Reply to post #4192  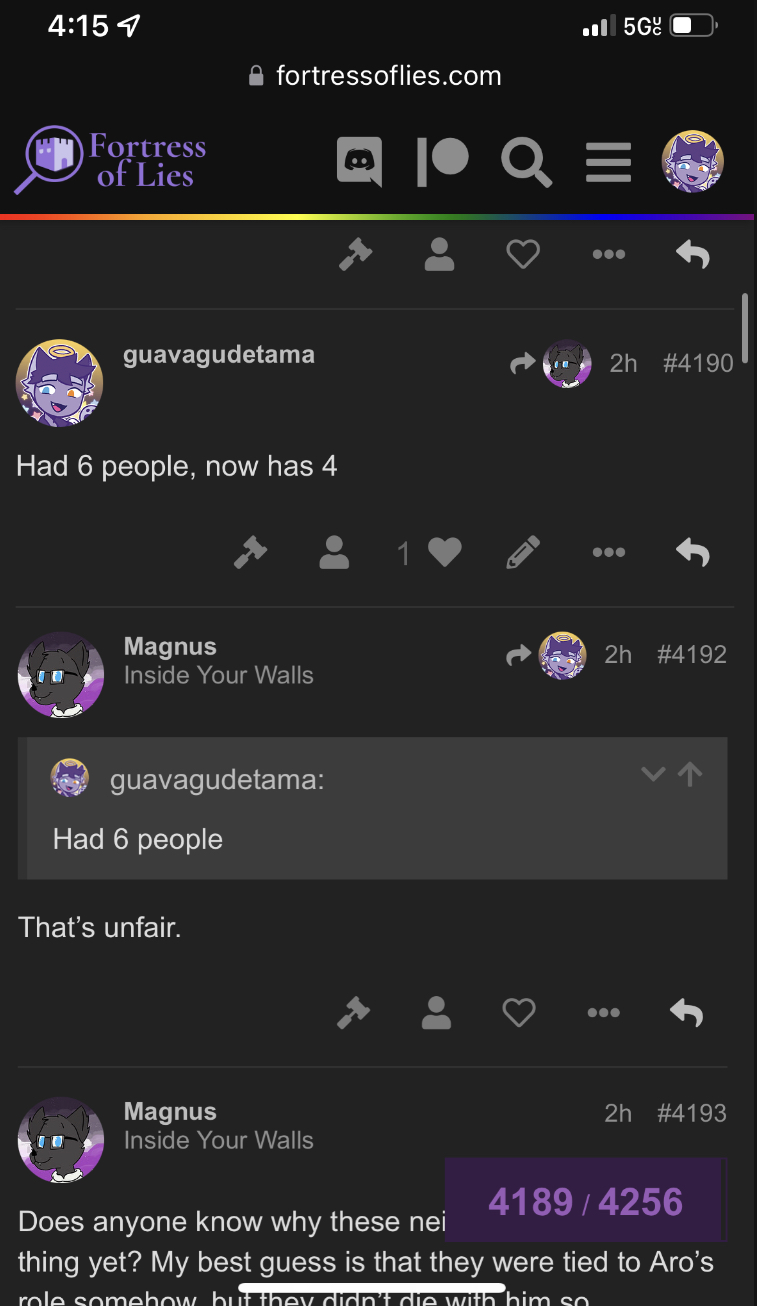(x=687, y=1013)
